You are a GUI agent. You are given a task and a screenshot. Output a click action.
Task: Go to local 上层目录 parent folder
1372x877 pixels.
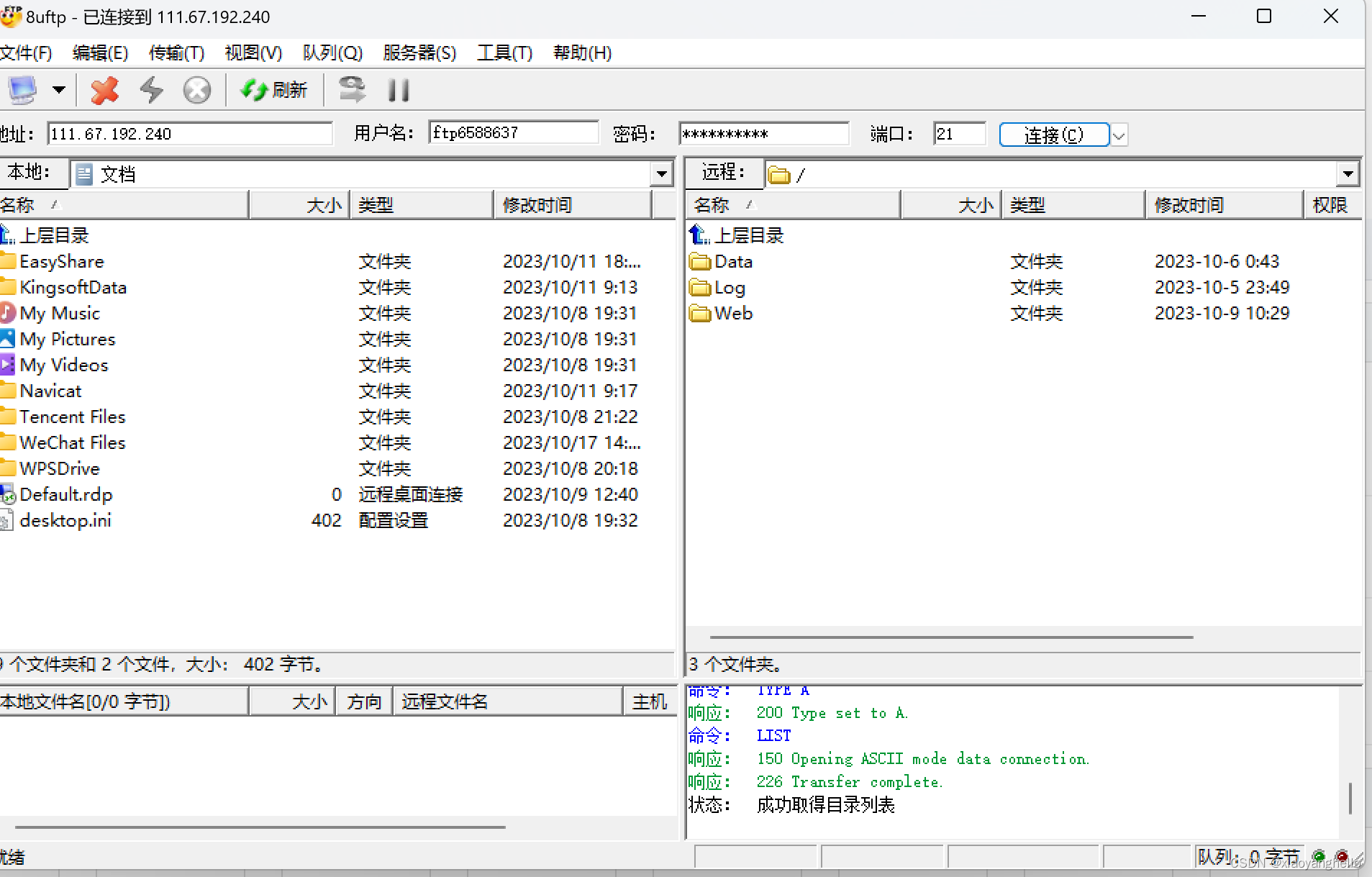(45, 235)
